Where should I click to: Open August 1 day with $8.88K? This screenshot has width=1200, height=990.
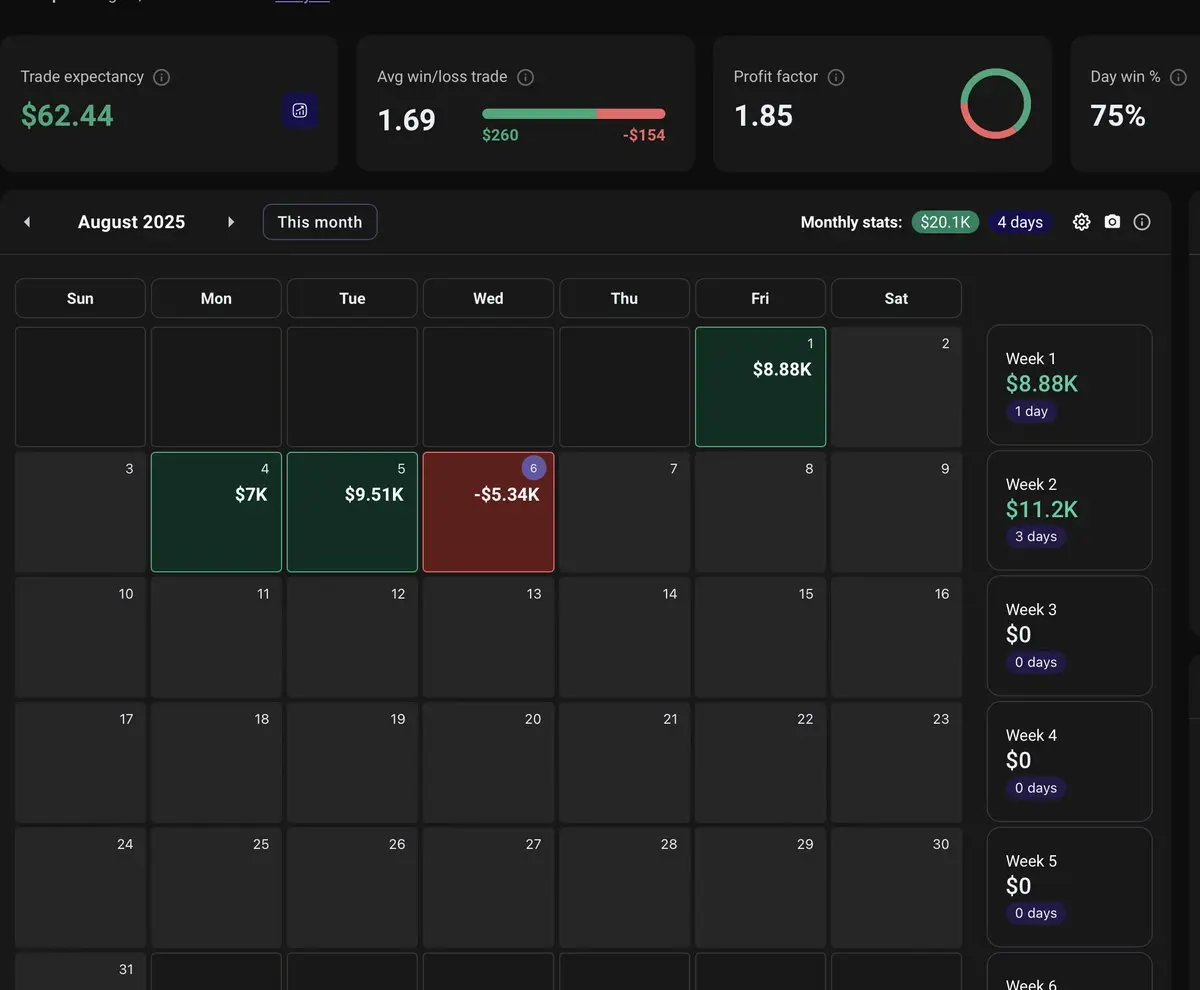tap(760, 387)
